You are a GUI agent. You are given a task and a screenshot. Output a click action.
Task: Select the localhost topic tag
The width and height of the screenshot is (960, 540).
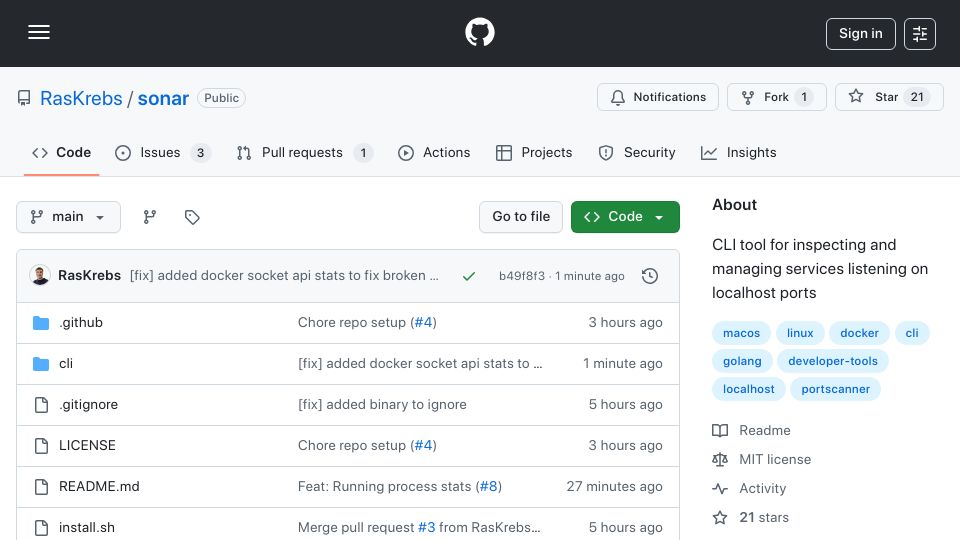click(x=748, y=389)
